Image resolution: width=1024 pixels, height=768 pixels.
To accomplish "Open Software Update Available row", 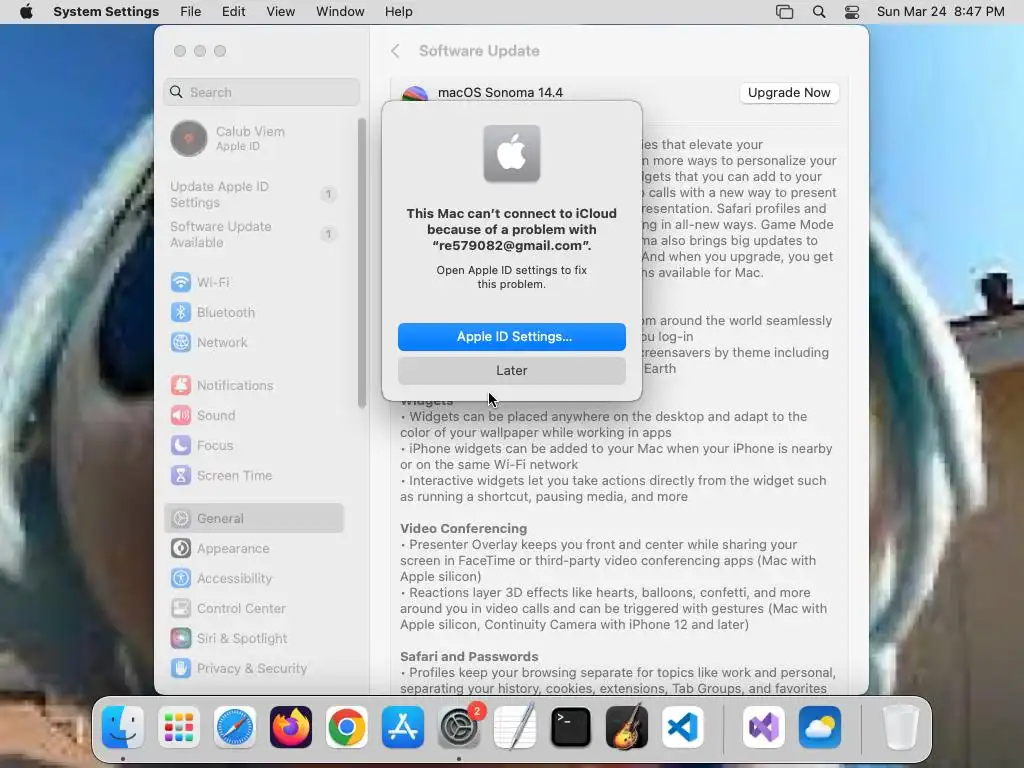I will coord(254,234).
